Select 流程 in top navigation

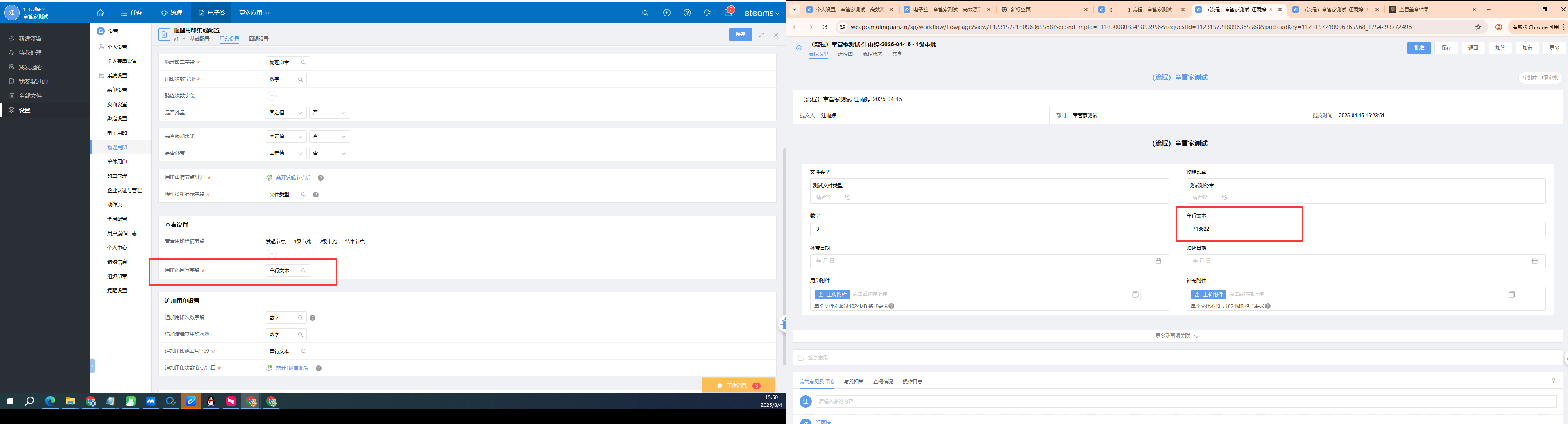click(172, 13)
